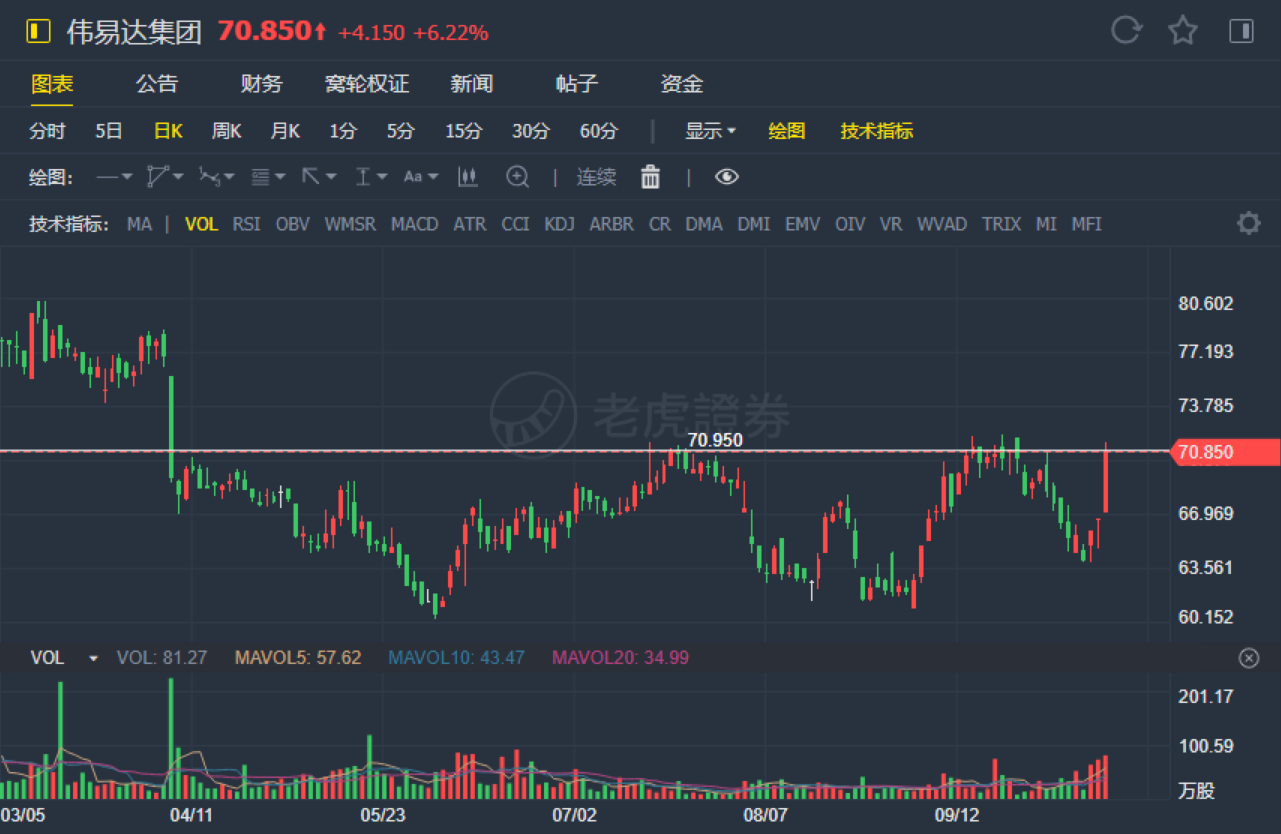The width and height of the screenshot is (1281, 834).
Task: Enable the OIV indicator
Action: (x=850, y=224)
